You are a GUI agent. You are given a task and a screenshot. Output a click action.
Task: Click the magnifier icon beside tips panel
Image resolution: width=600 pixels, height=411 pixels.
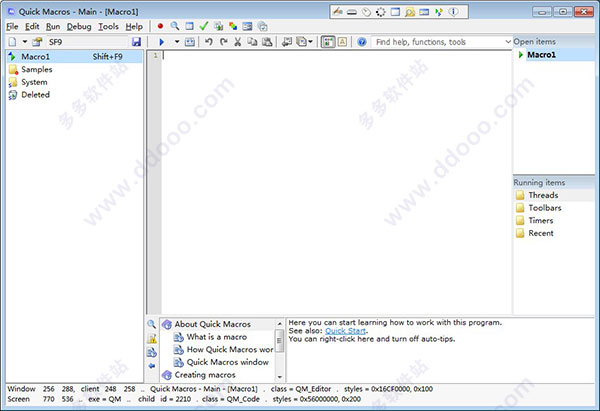pos(152,324)
